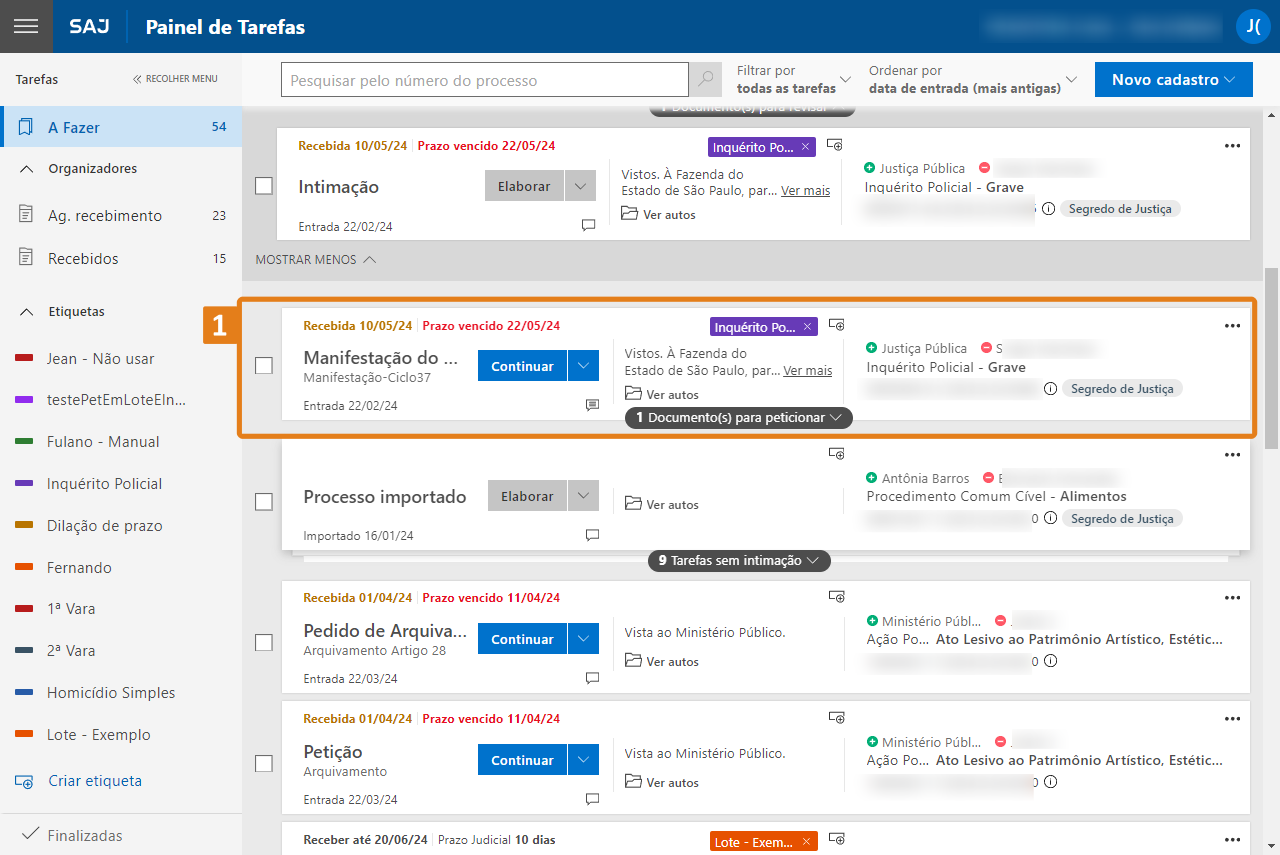Image resolution: width=1280 pixels, height=855 pixels.
Task: Click the search magnifier icon
Action: pos(706,80)
